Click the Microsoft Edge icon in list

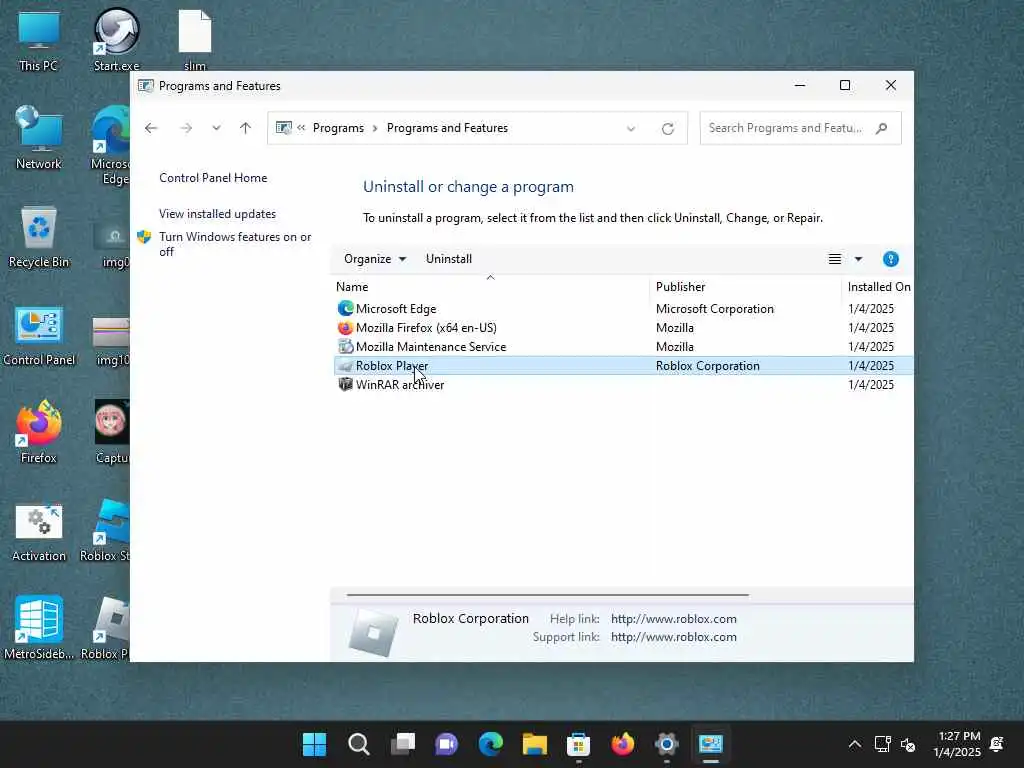point(345,308)
